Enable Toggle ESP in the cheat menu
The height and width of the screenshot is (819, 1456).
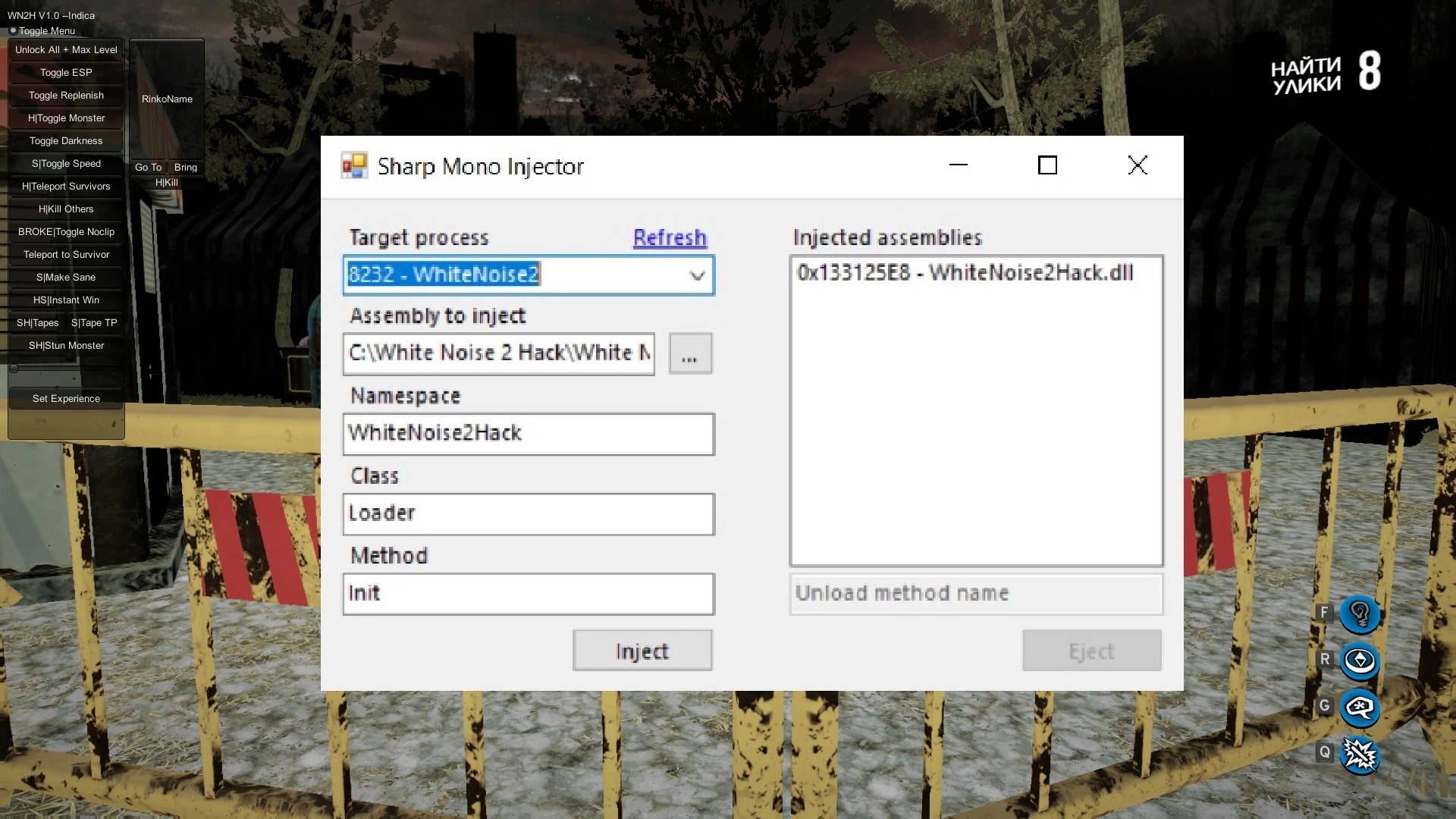pyautogui.click(x=65, y=72)
